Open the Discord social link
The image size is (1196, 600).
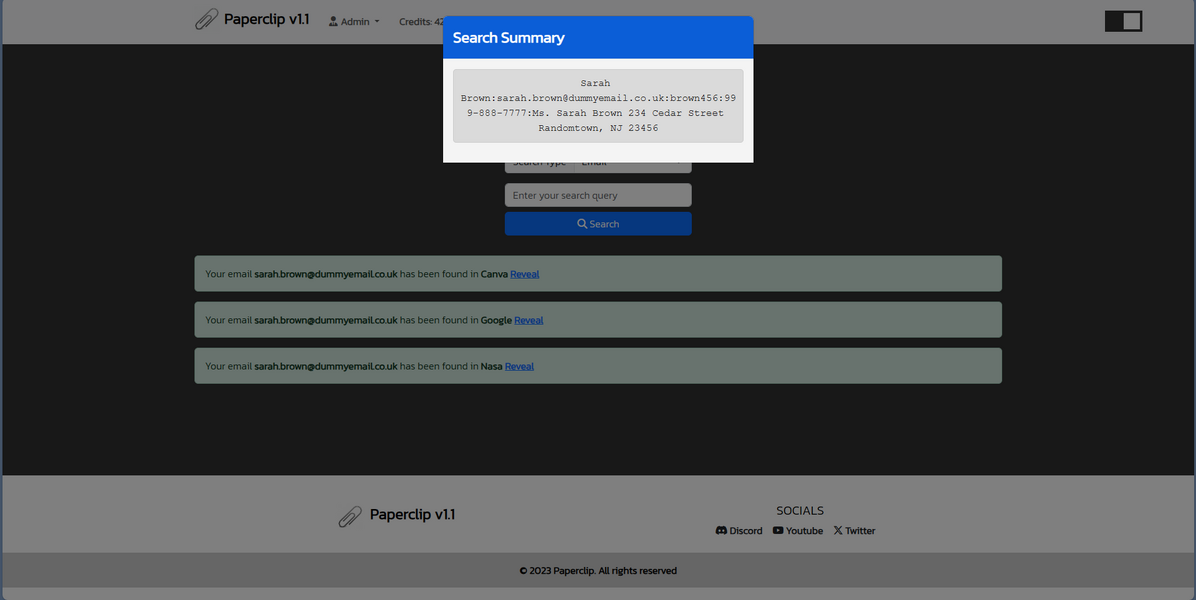(x=739, y=531)
